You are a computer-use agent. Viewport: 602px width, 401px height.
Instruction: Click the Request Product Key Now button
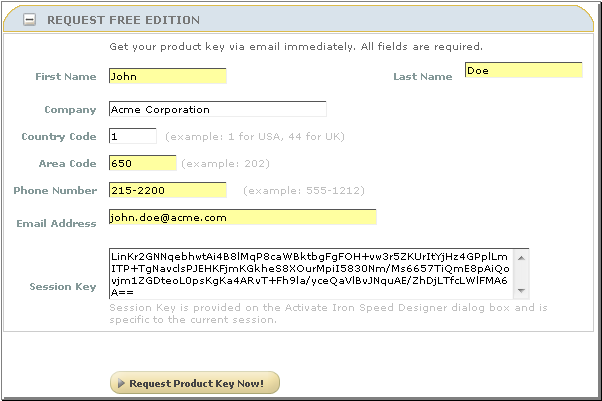[x=194, y=383]
